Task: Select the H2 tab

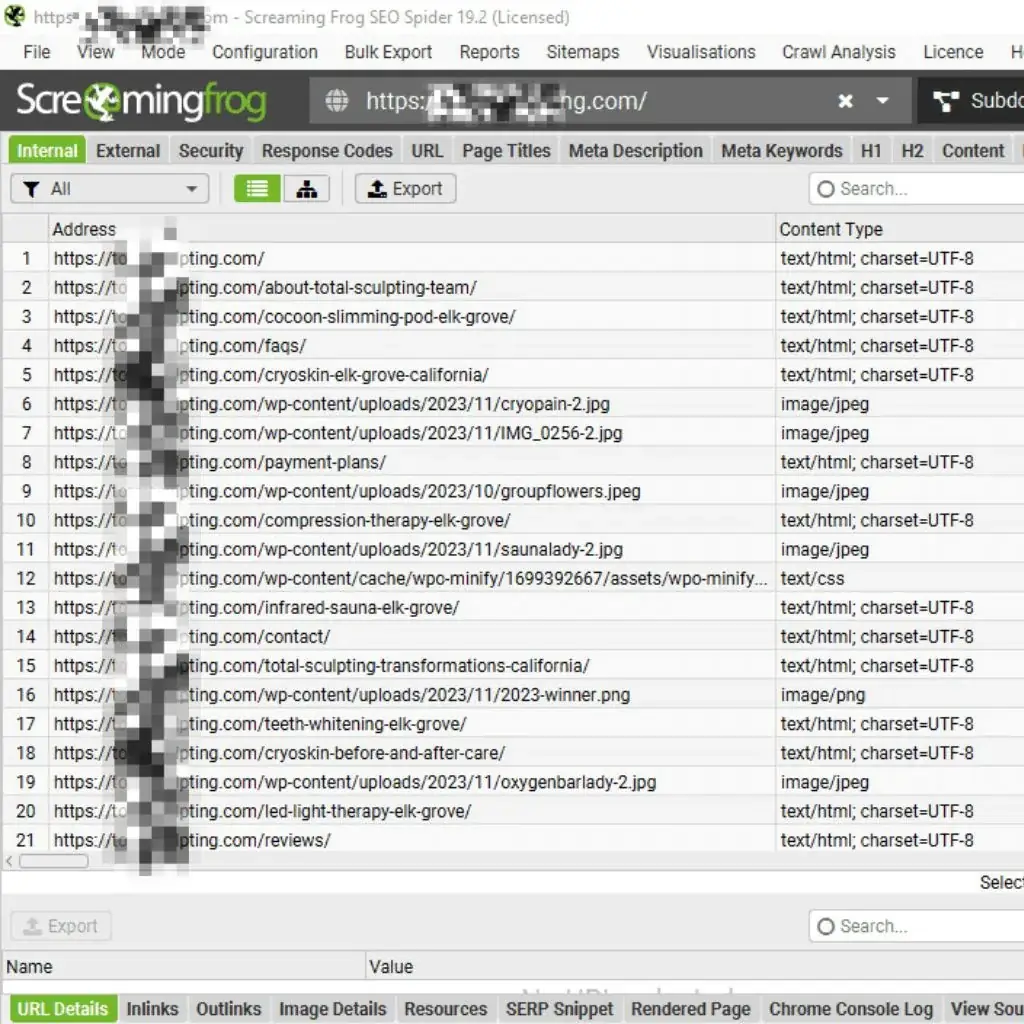Action: pos(912,151)
